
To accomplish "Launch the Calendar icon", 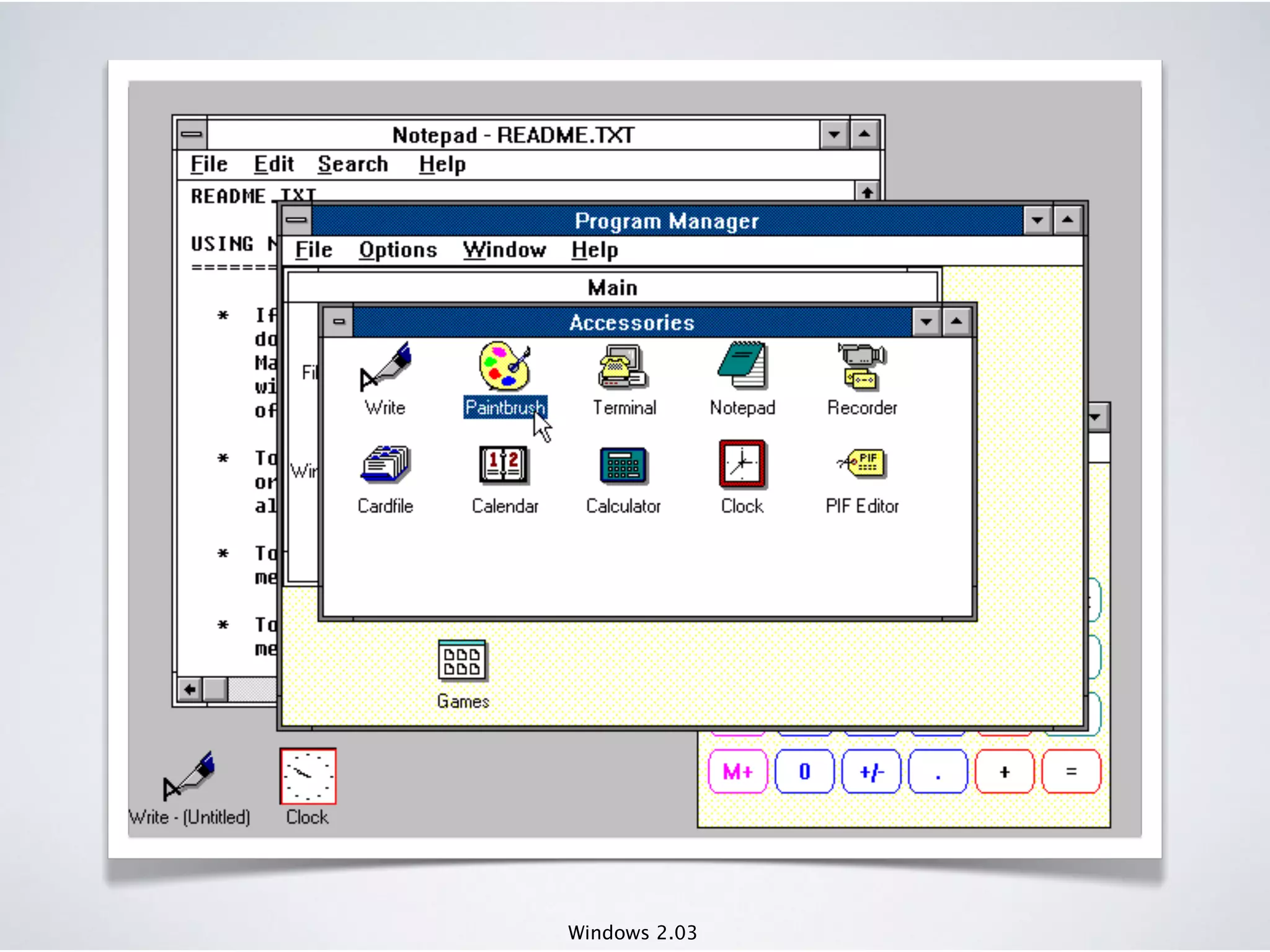I will (504, 465).
